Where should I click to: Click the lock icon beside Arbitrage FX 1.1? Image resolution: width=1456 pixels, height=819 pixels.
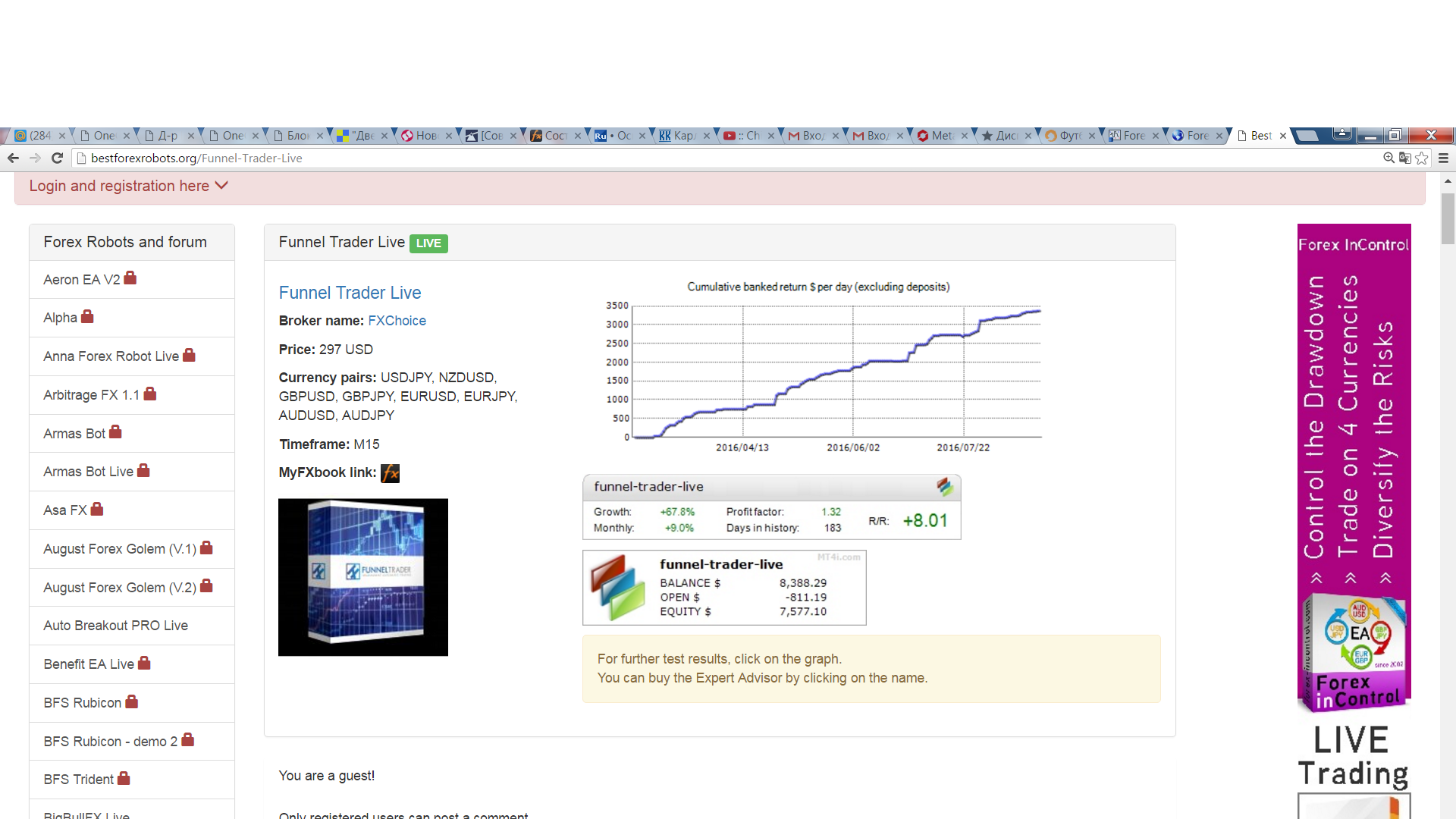pyautogui.click(x=150, y=394)
